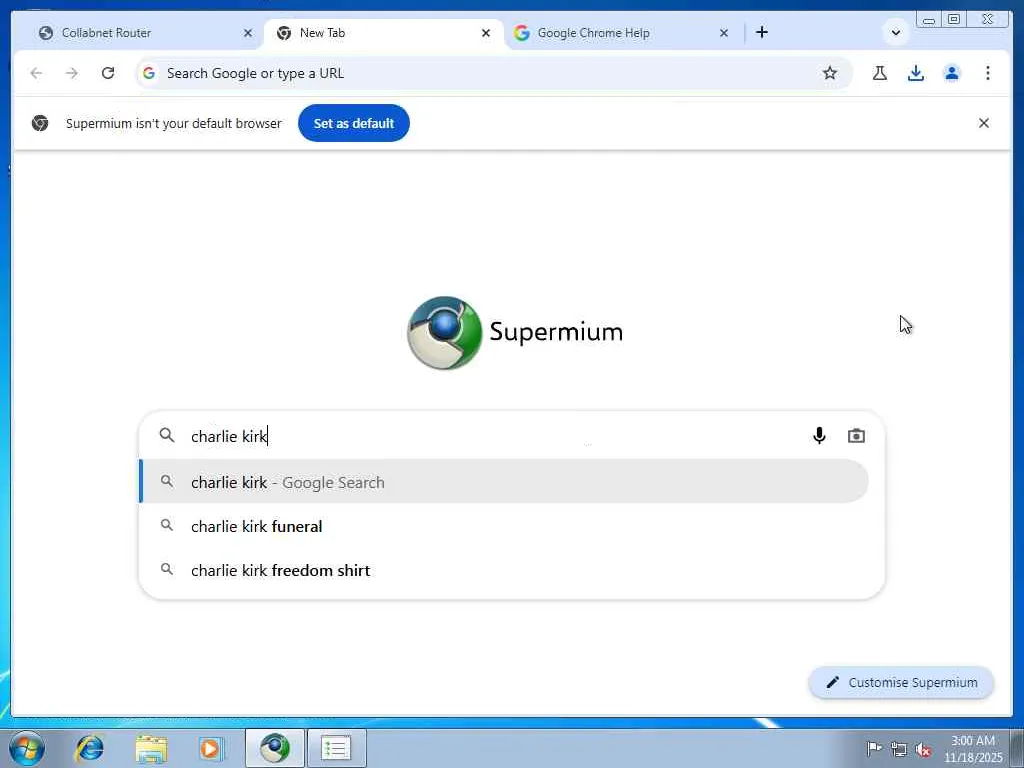Open a new tab with plus button
This screenshot has height=768, width=1024.
pyautogui.click(x=761, y=32)
